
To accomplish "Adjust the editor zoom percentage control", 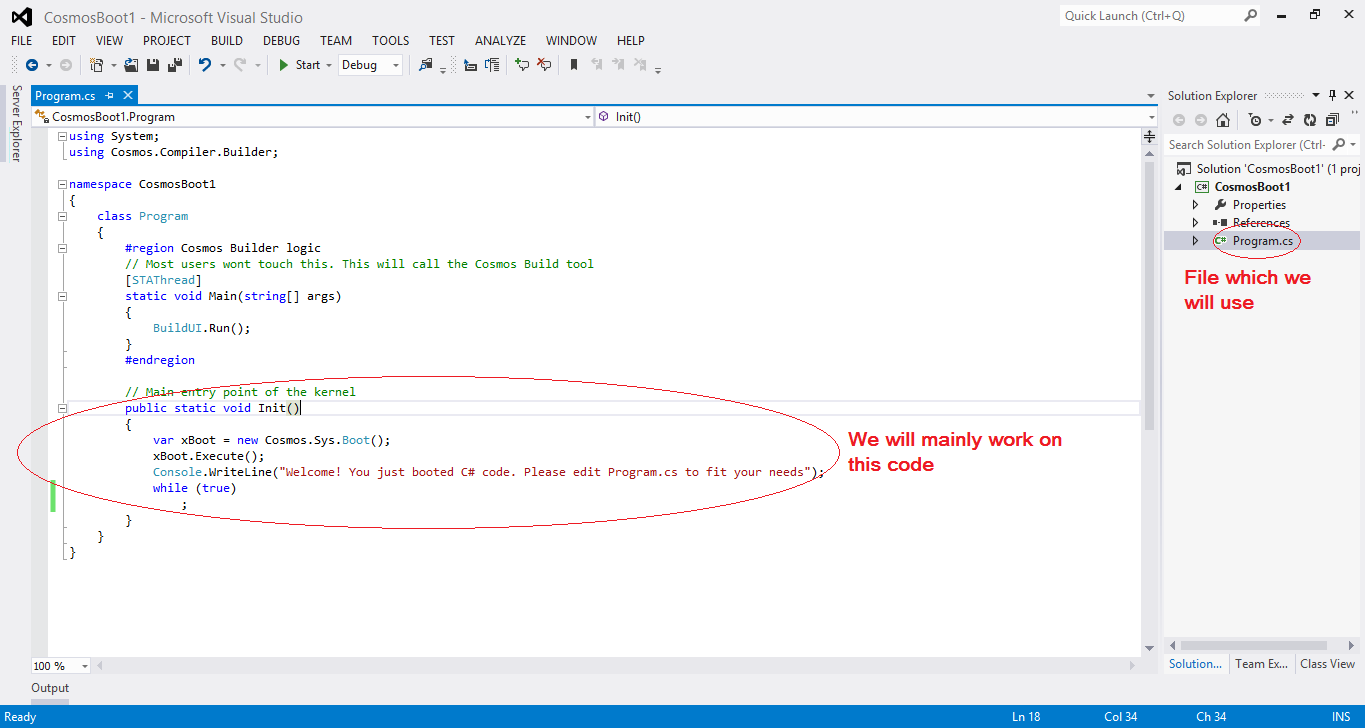I will (x=58, y=665).
